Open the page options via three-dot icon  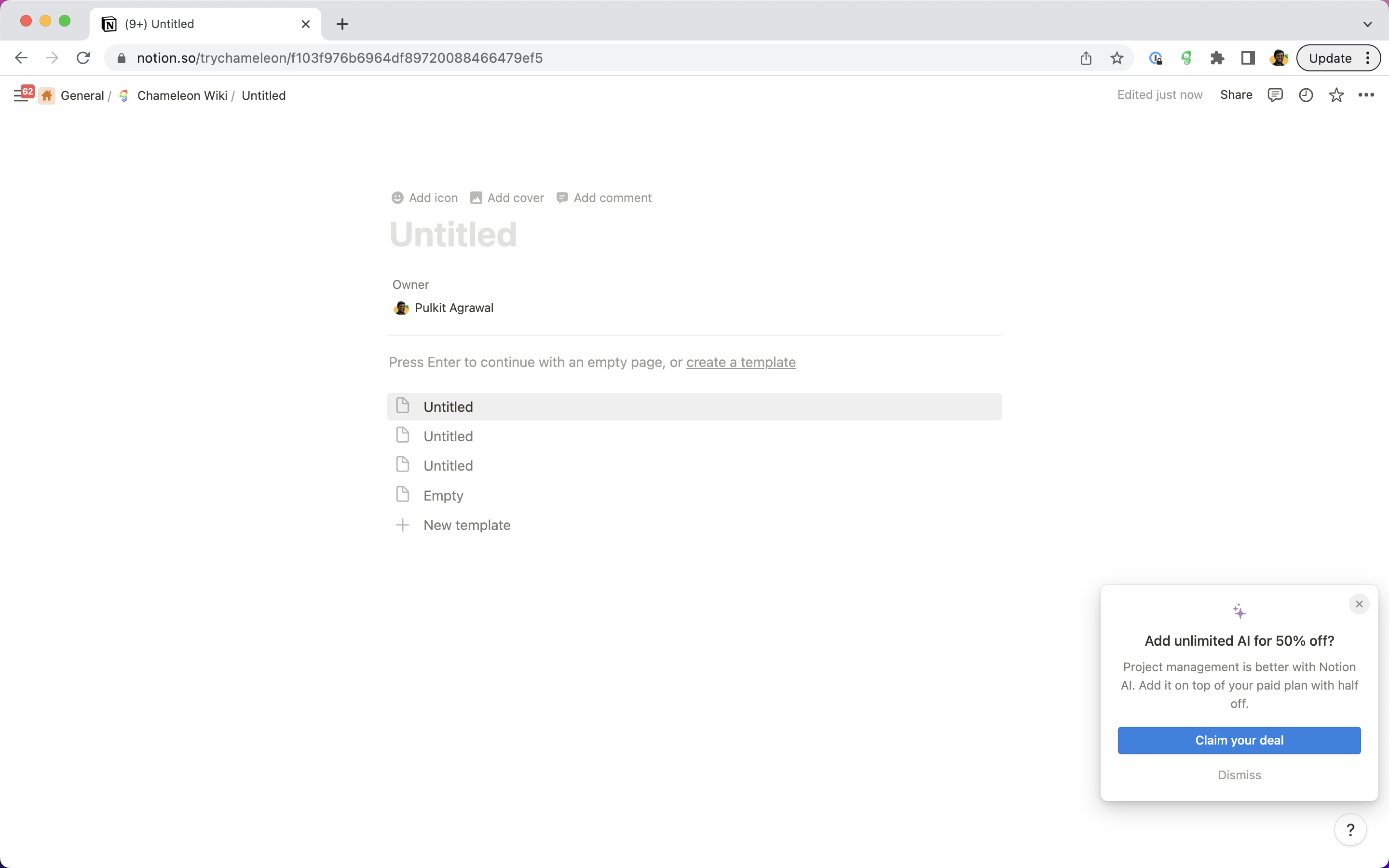tap(1367, 95)
